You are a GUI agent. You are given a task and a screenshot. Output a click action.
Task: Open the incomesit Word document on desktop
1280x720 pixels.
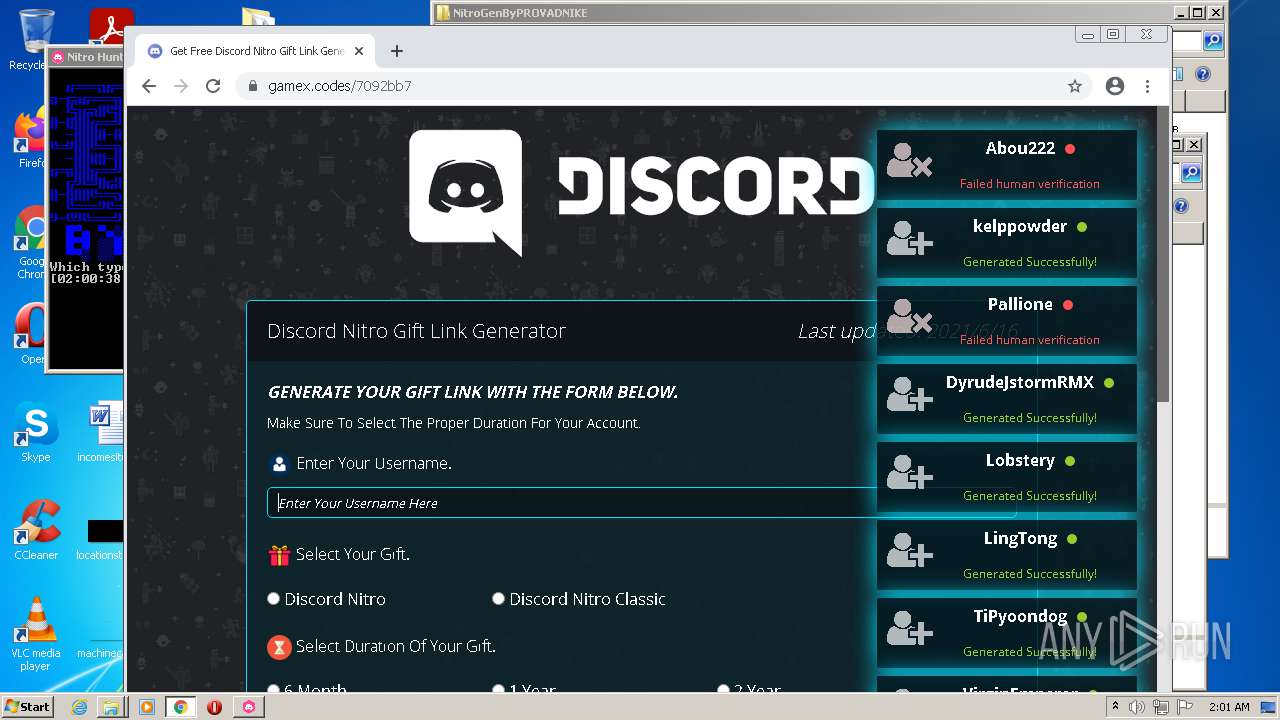pyautogui.click(x=100, y=432)
